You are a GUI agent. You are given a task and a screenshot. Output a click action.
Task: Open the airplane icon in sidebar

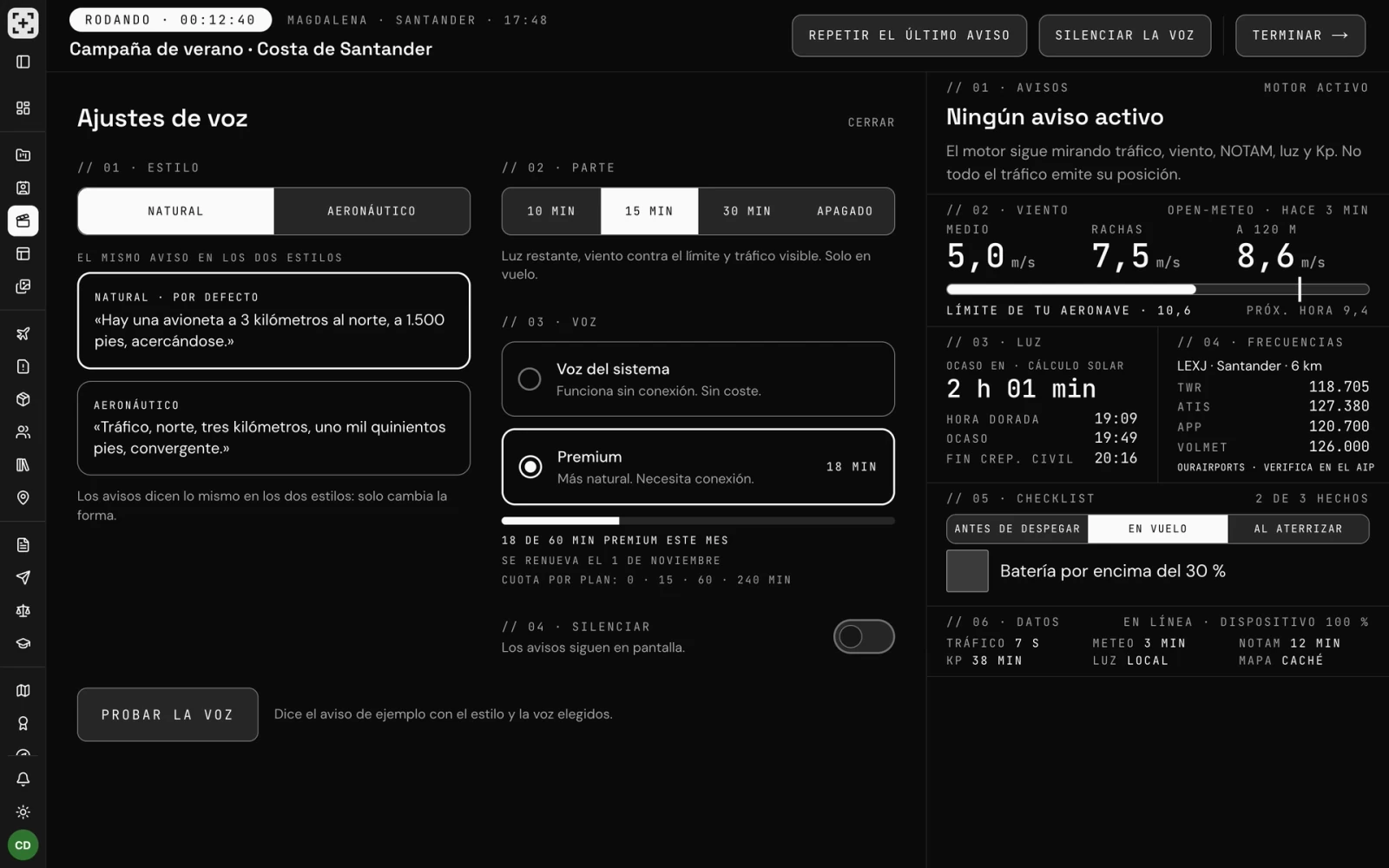[x=23, y=333]
